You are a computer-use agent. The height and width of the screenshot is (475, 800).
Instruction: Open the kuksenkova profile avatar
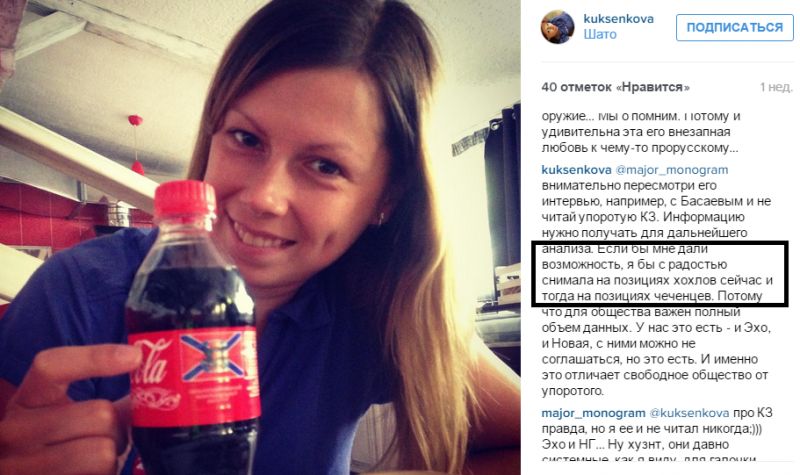point(558,27)
